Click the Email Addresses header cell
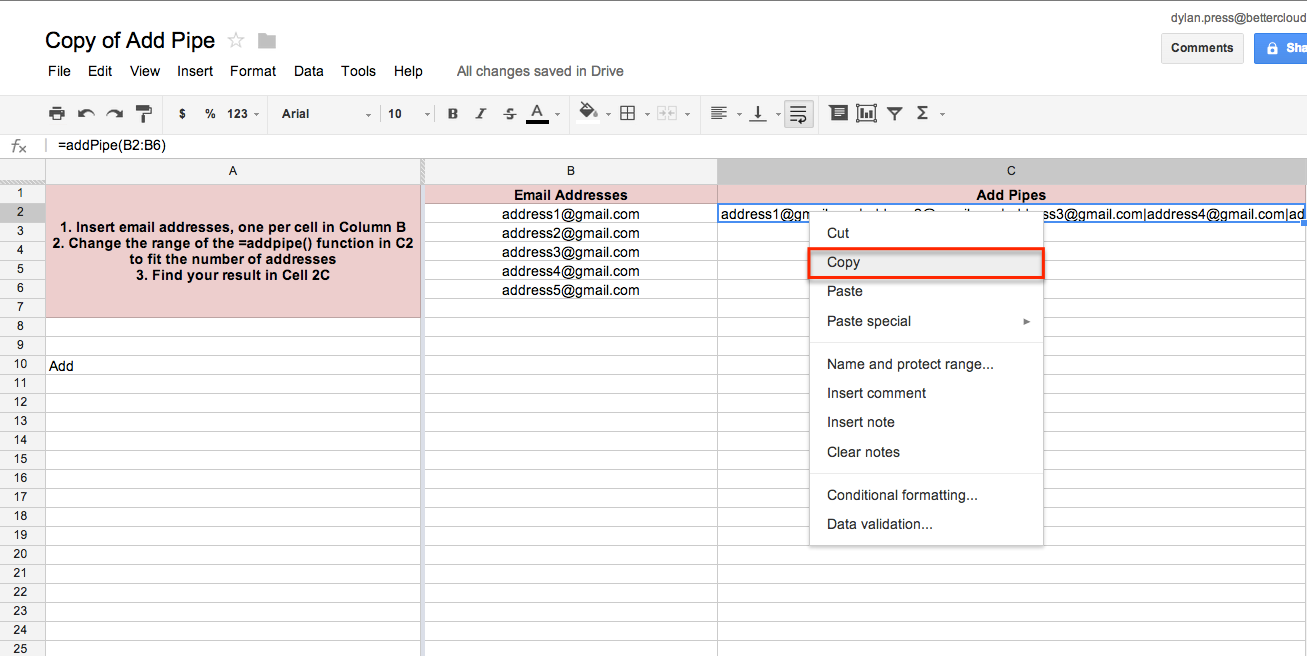1307x656 pixels. (571, 195)
